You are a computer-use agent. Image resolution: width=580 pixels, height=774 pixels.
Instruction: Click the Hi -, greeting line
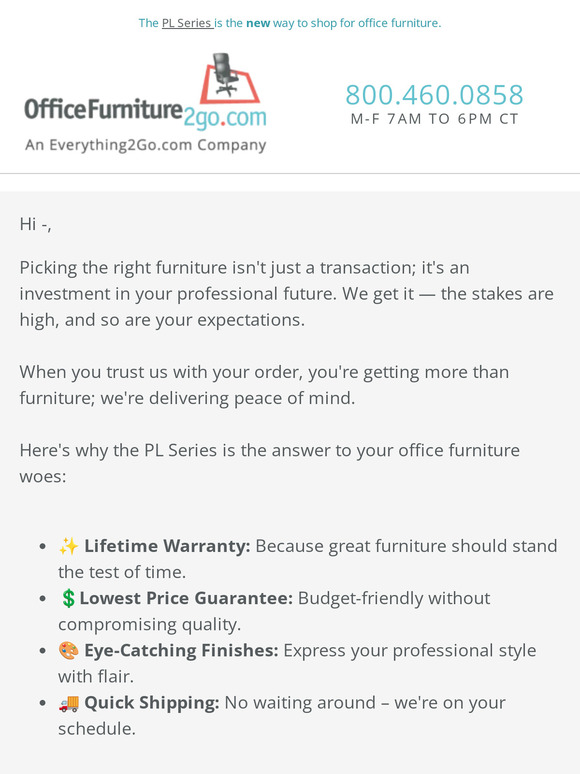(x=36, y=224)
